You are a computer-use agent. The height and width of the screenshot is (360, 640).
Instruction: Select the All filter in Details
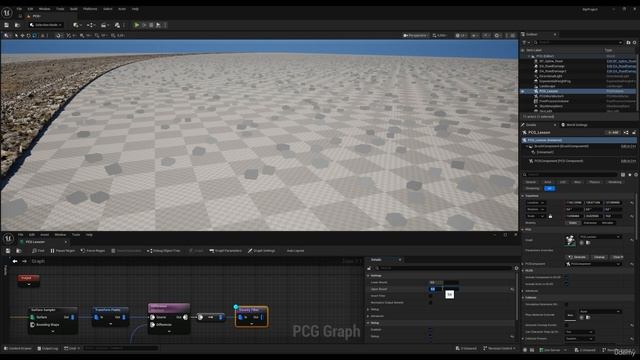click(x=550, y=189)
